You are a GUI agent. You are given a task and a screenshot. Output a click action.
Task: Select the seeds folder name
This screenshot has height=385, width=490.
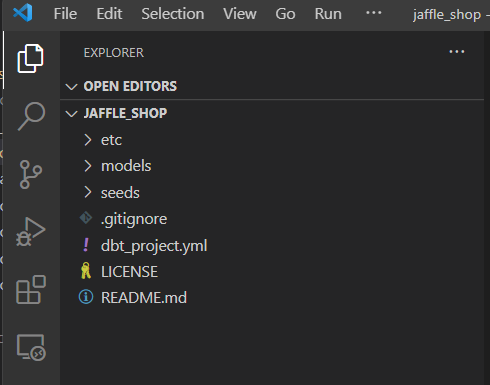tap(120, 193)
